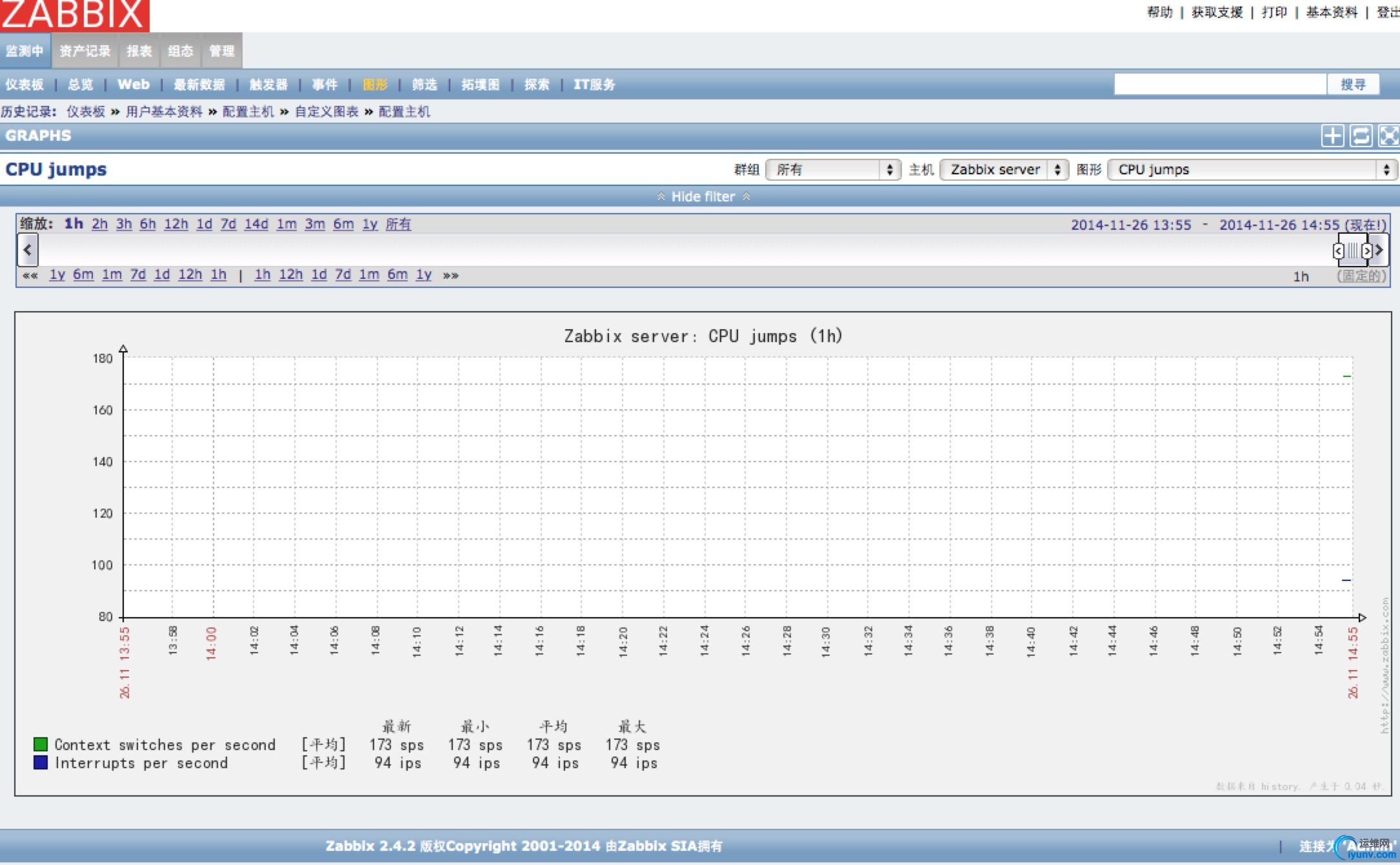Go to 仪表板 submenu
Viewport: 1400px width, 865px height.
click(25, 85)
